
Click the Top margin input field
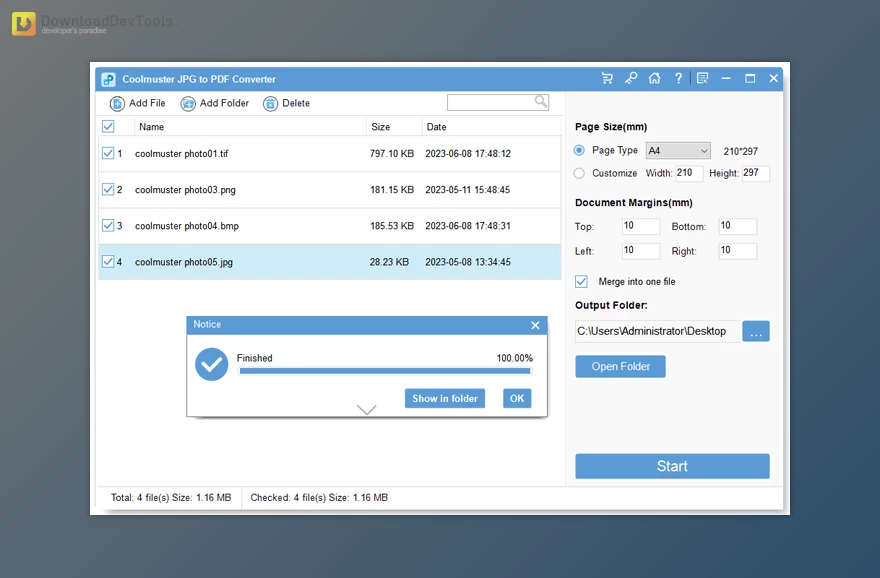coord(640,226)
